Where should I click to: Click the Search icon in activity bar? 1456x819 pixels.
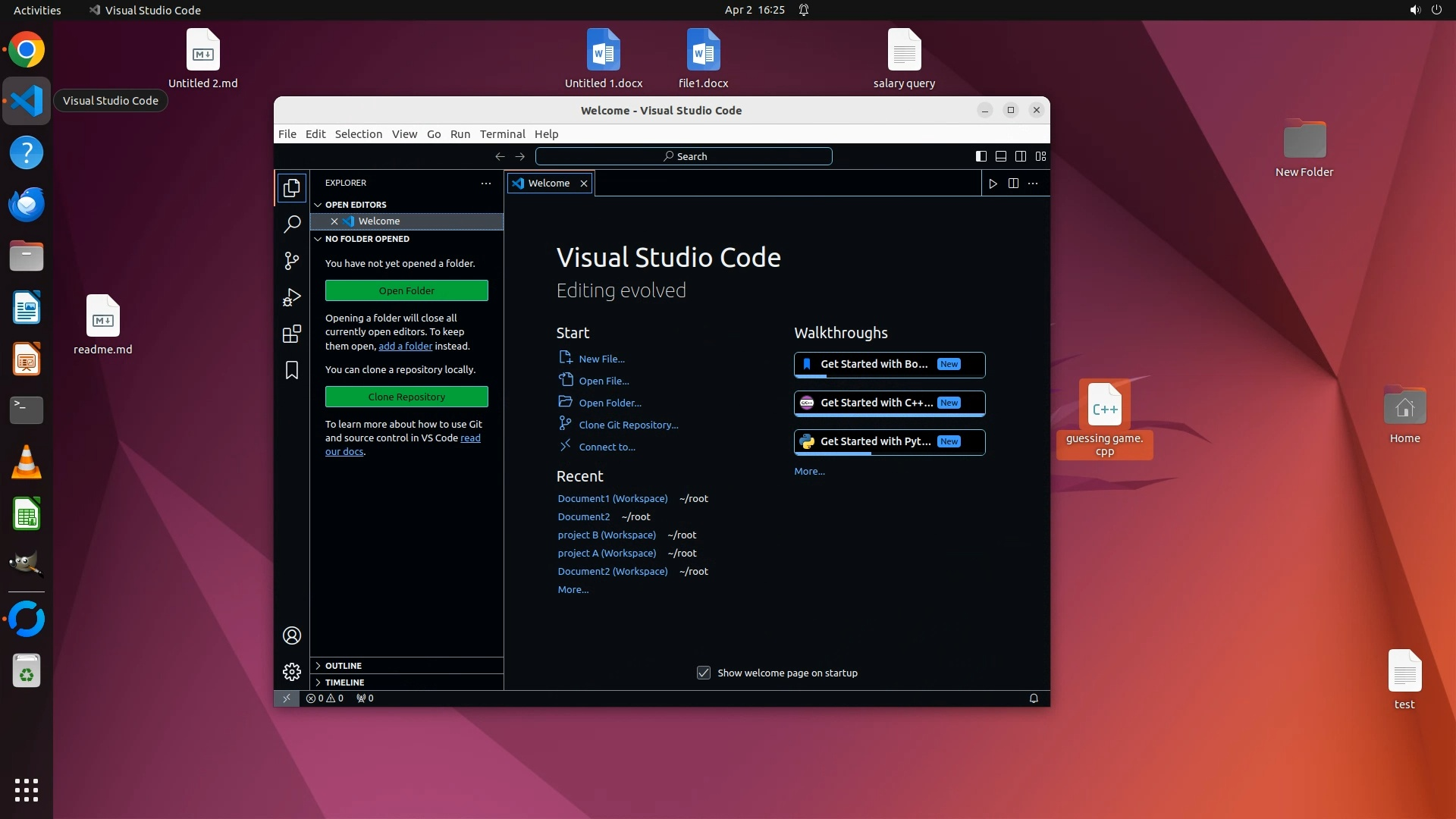coord(292,224)
